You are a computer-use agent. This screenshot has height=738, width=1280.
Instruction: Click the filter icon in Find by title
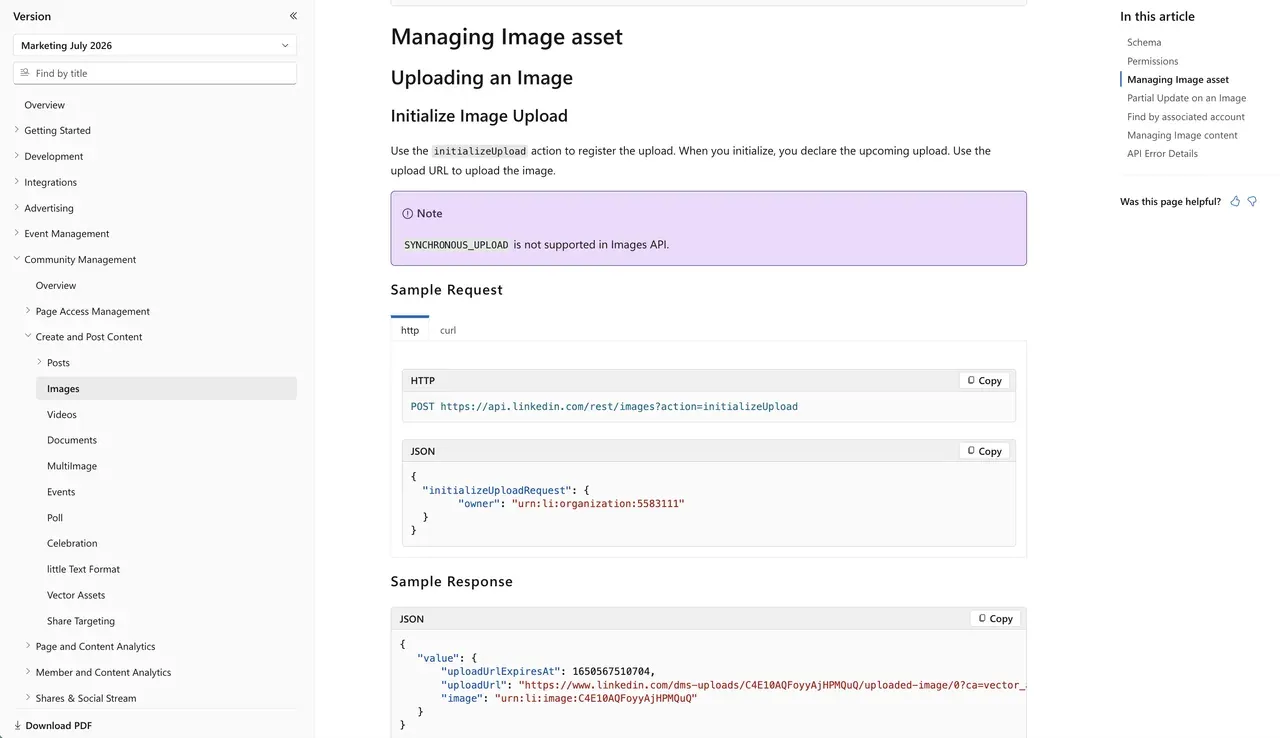point(25,73)
